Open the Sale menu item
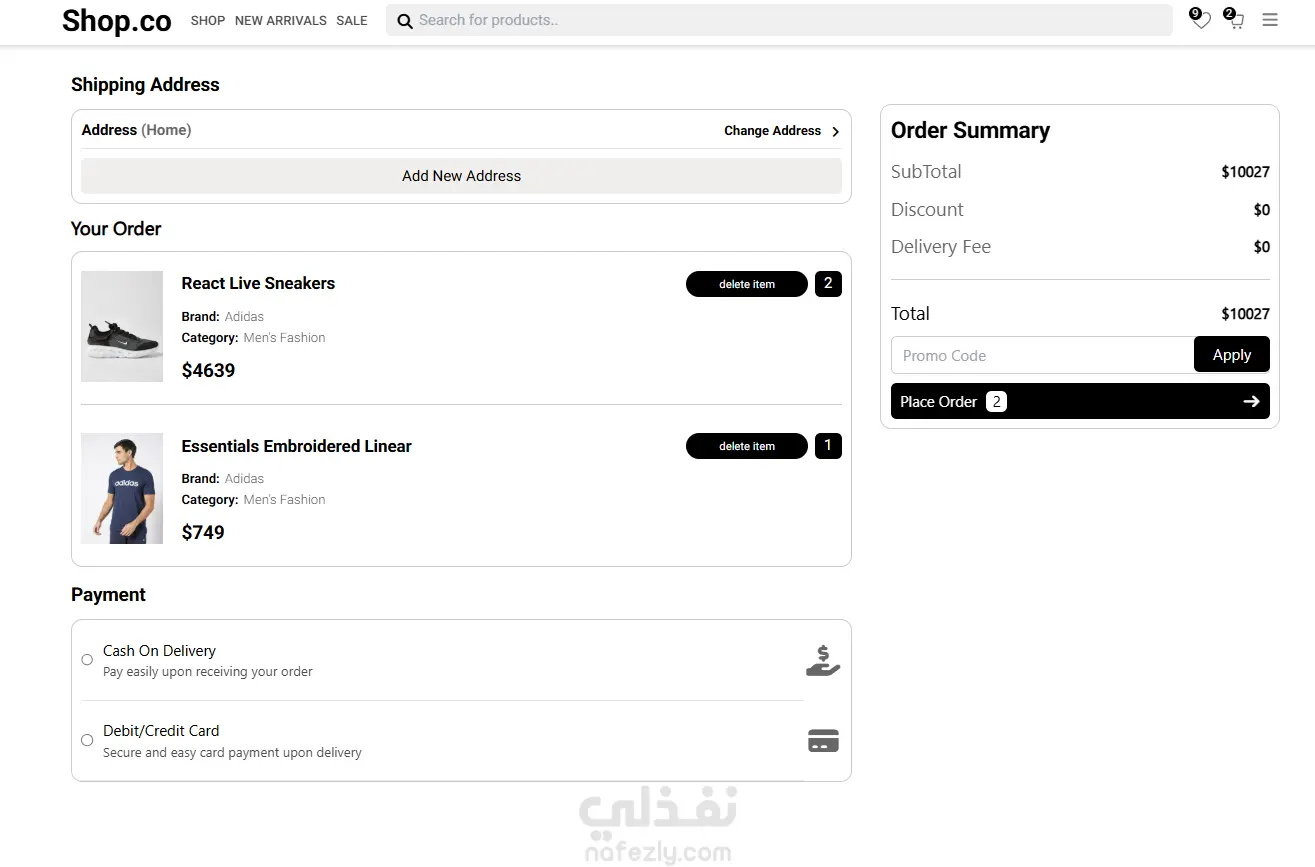Viewport: 1315px width, 867px height. point(352,21)
